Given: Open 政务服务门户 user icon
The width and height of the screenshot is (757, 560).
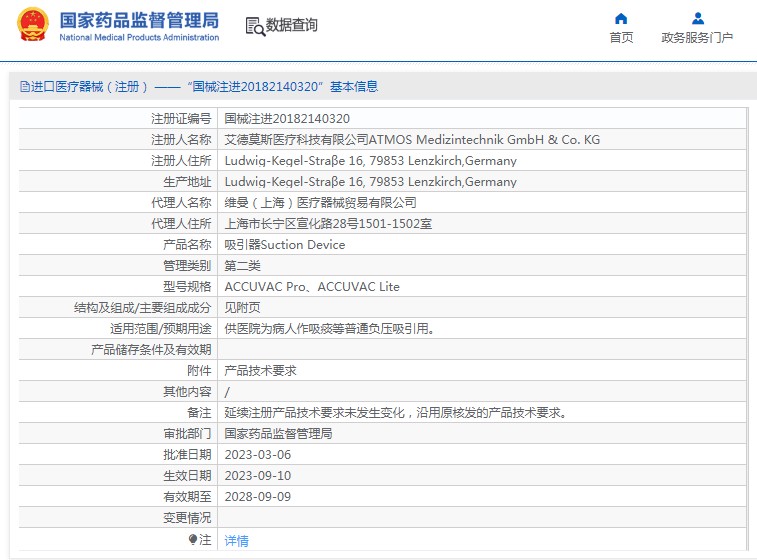Looking at the screenshot, I should pos(698,19).
